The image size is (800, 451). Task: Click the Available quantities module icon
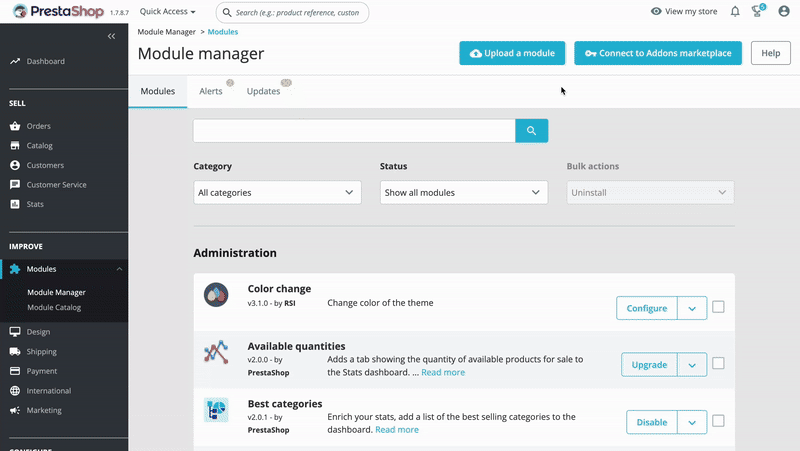(x=216, y=352)
